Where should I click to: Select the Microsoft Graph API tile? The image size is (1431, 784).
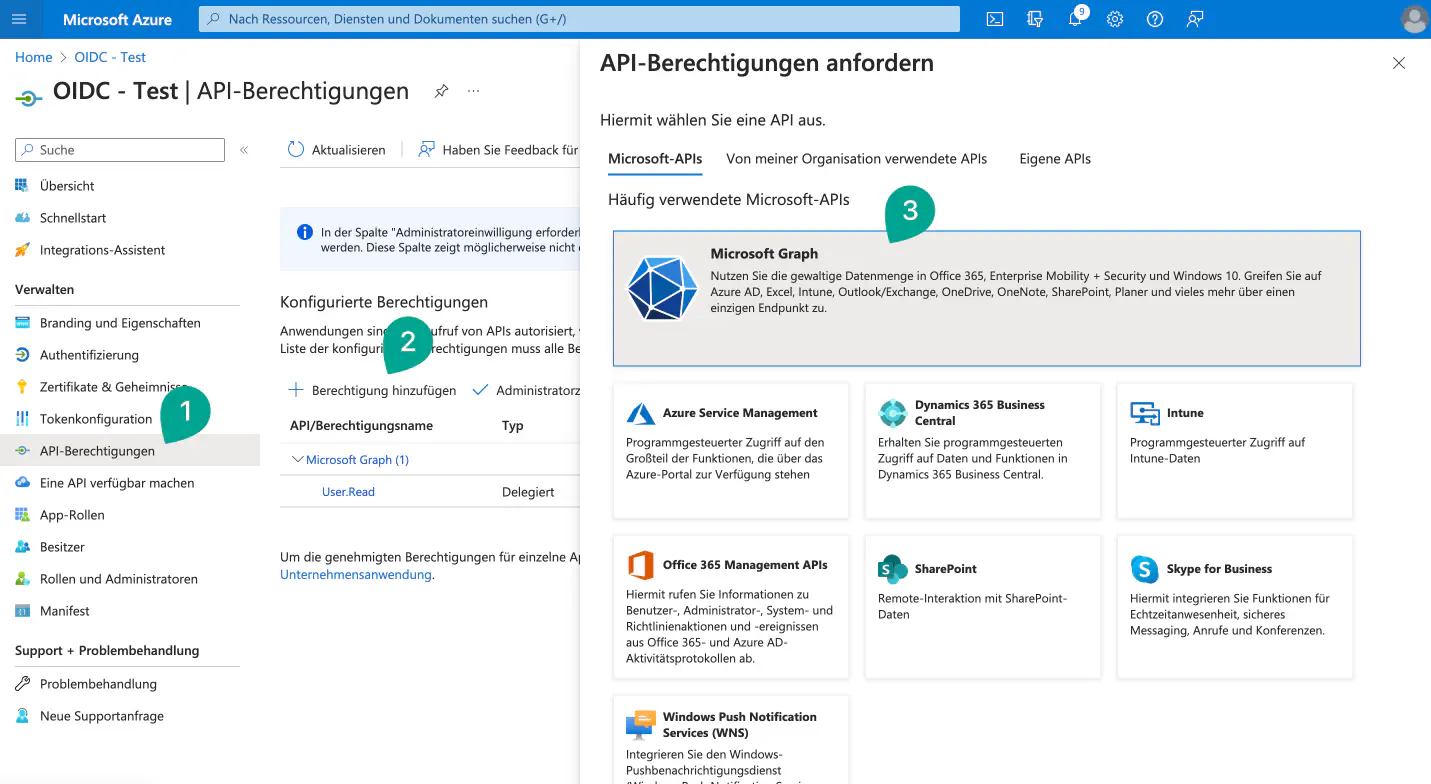tap(986, 298)
